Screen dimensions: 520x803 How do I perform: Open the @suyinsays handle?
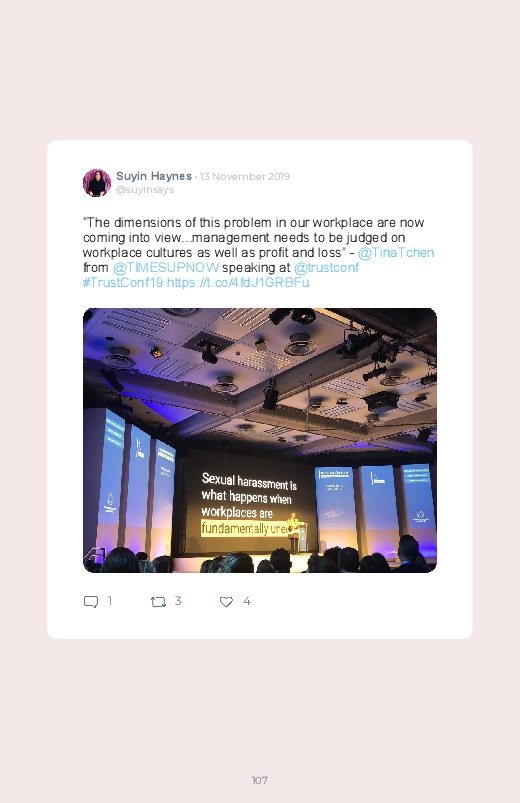145,190
